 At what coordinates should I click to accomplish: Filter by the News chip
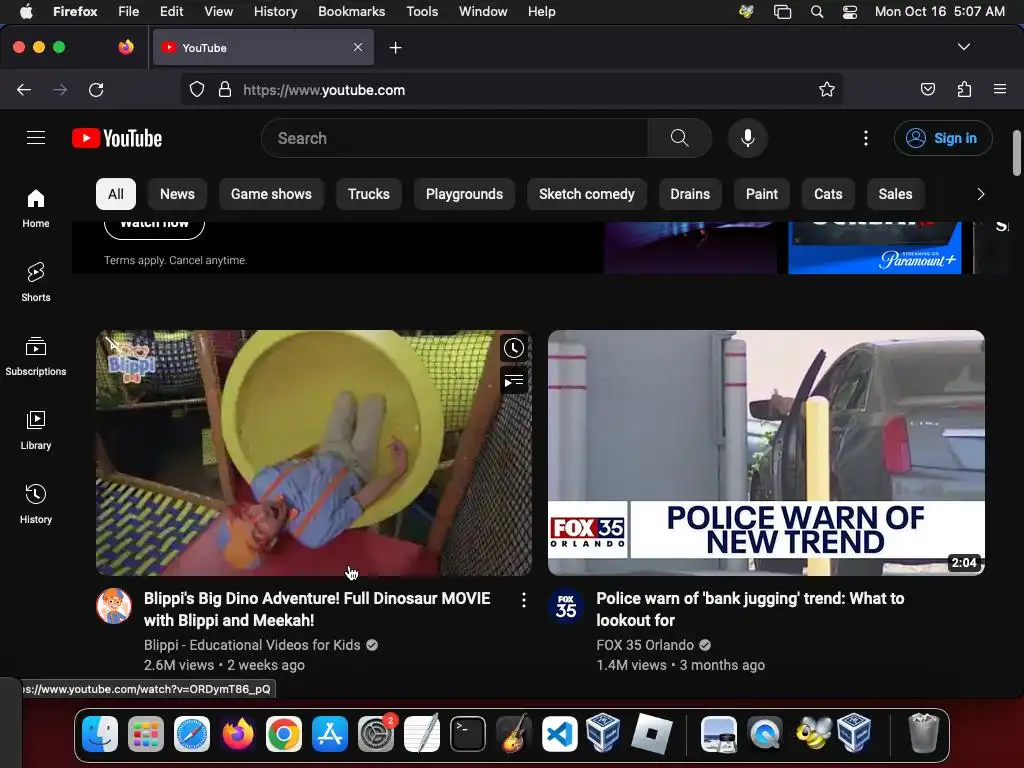[x=177, y=194]
